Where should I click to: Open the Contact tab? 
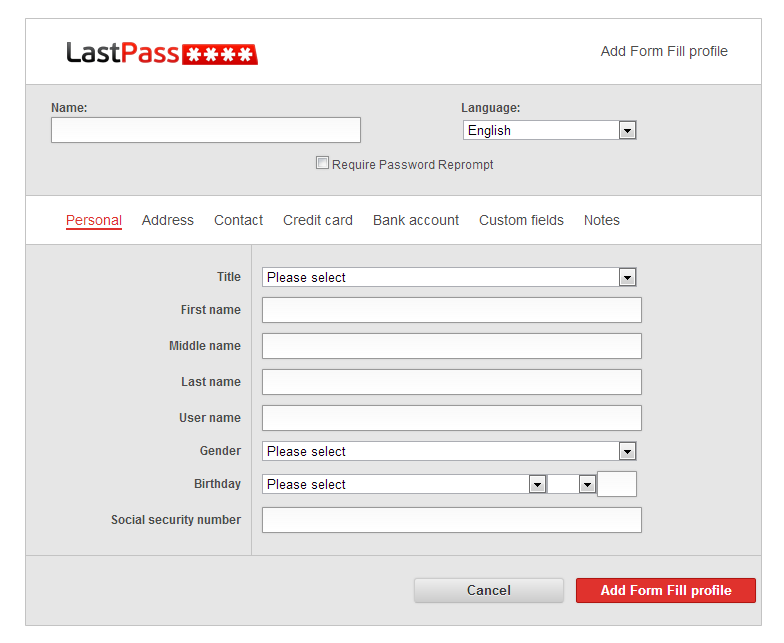pyautogui.click(x=238, y=220)
